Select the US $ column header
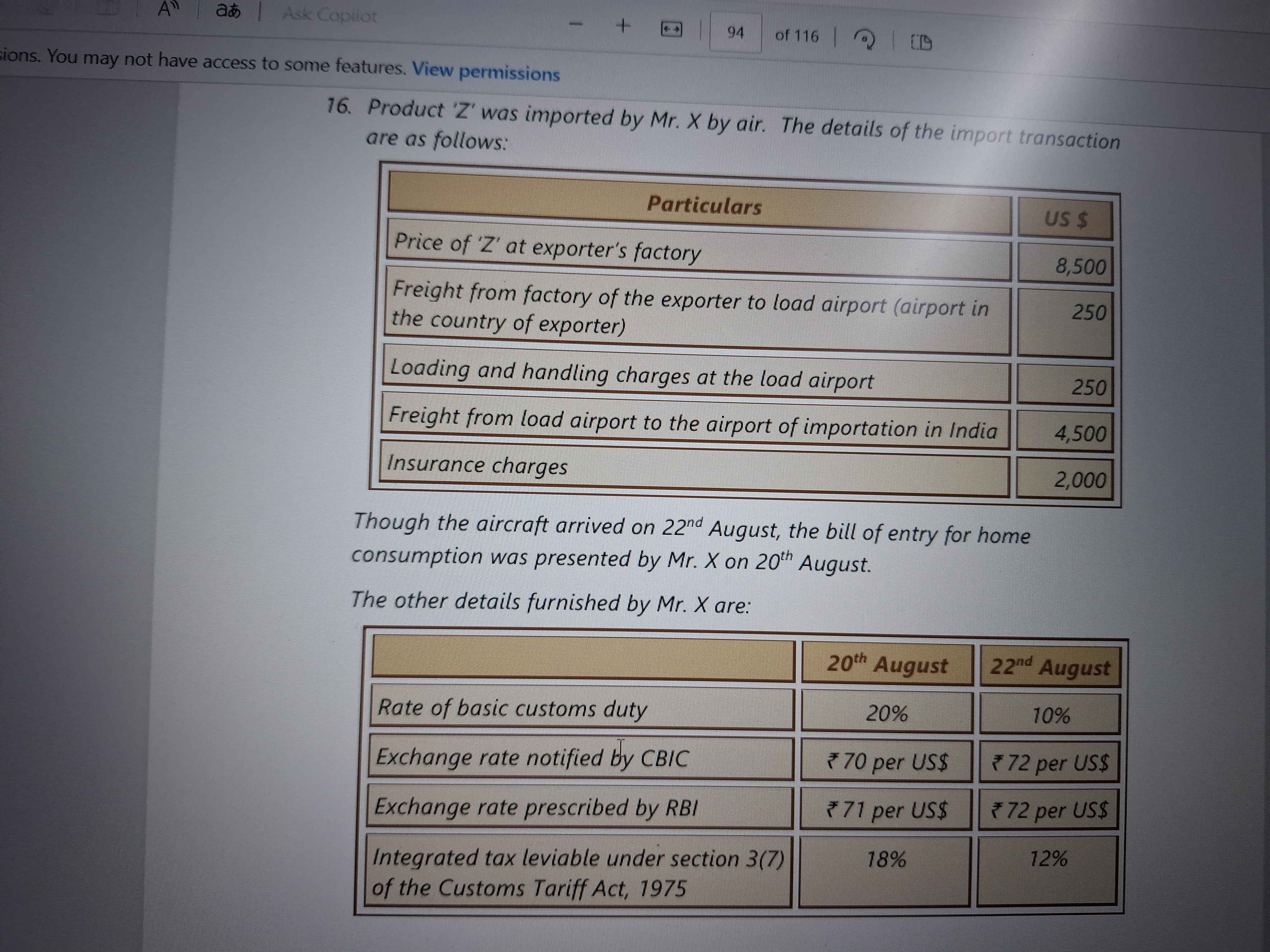 [1065, 219]
